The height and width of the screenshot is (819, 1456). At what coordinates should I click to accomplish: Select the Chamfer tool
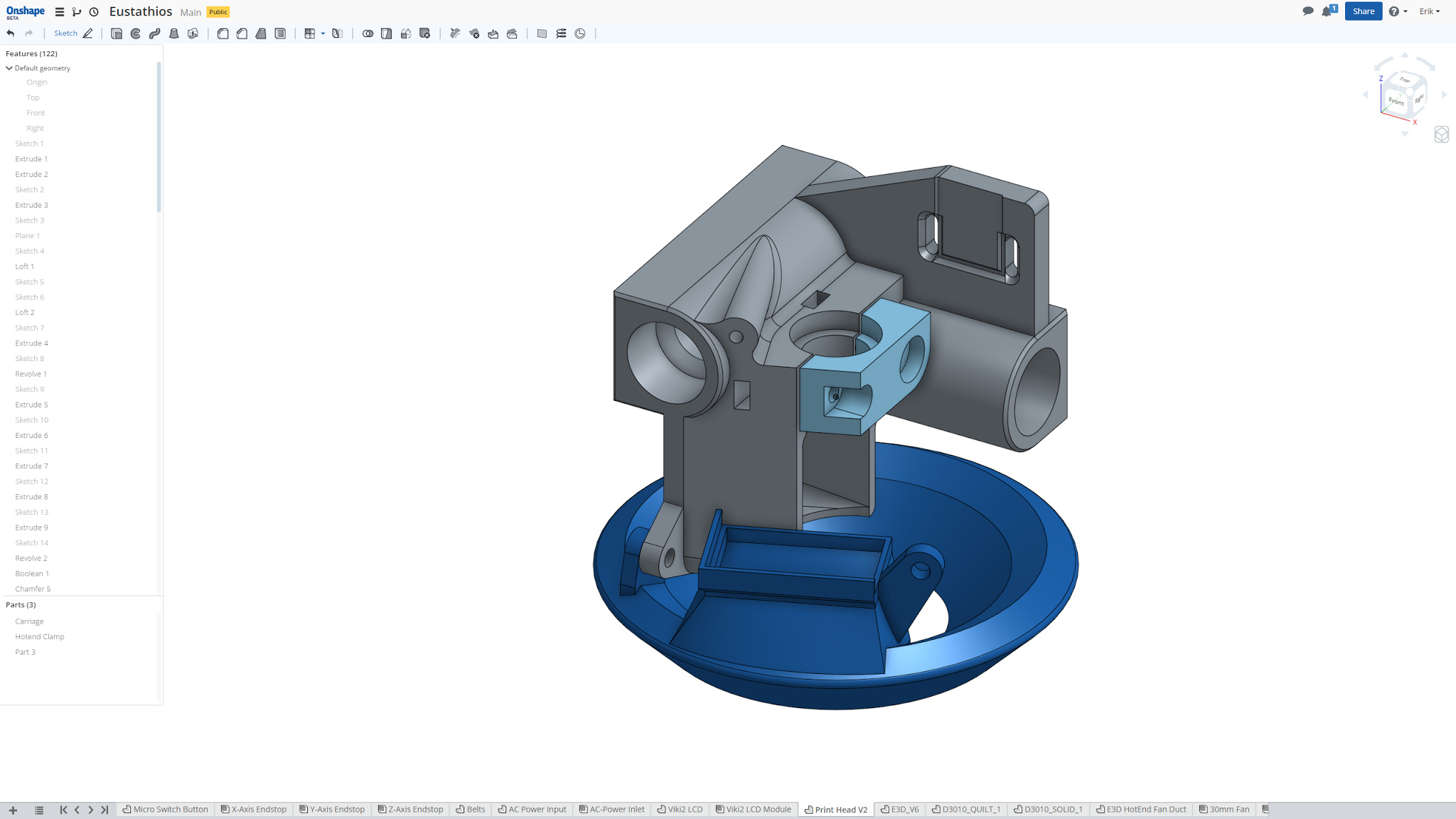coord(242,33)
